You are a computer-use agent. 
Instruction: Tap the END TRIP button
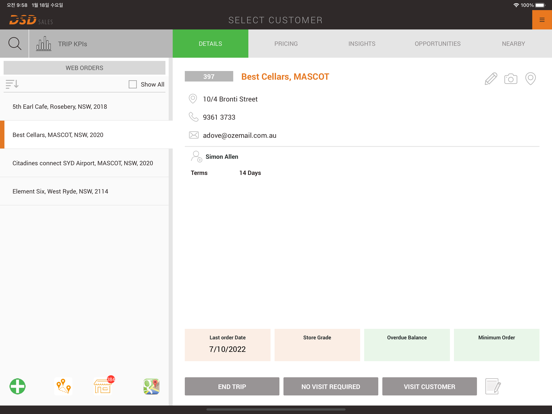232,387
